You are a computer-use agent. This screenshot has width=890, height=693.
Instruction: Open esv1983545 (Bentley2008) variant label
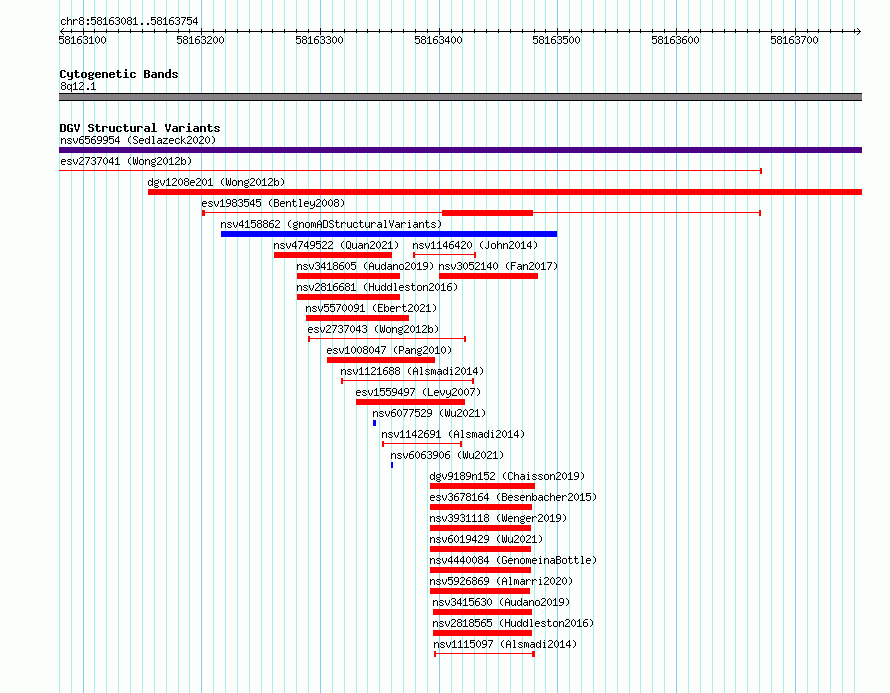273,203
